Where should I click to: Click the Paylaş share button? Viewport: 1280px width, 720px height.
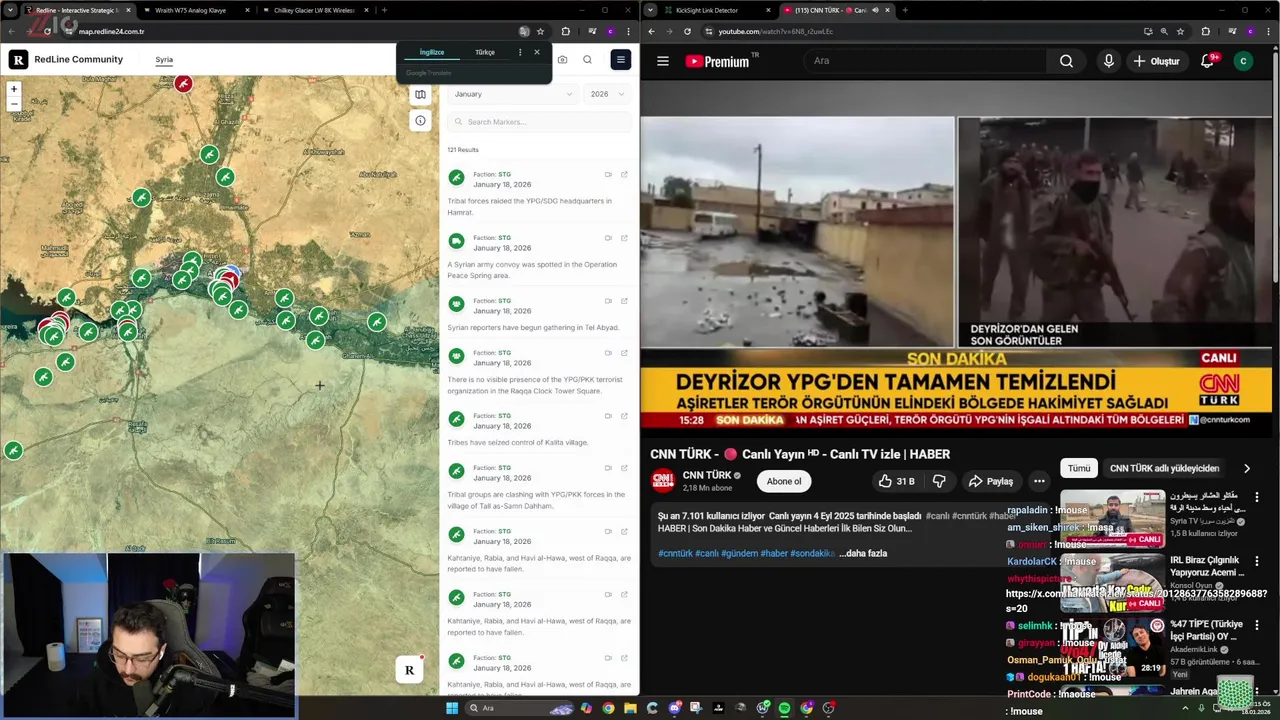(x=990, y=481)
